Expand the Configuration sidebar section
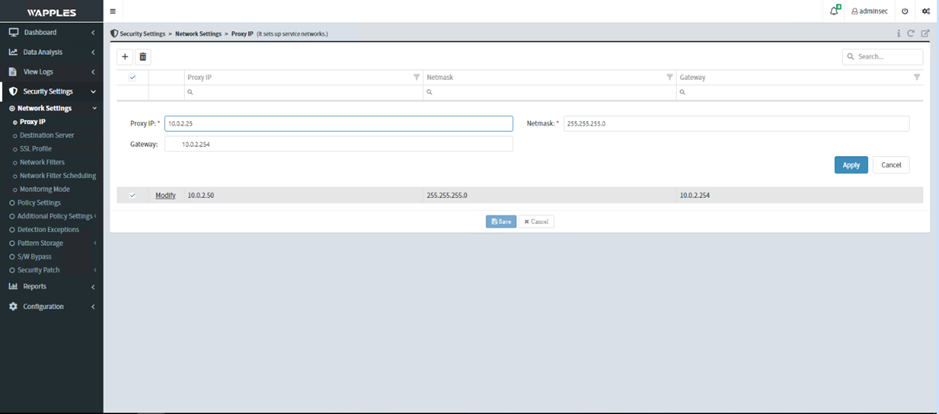The height and width of the screenshot is (414, 939). tap(50, 306)
